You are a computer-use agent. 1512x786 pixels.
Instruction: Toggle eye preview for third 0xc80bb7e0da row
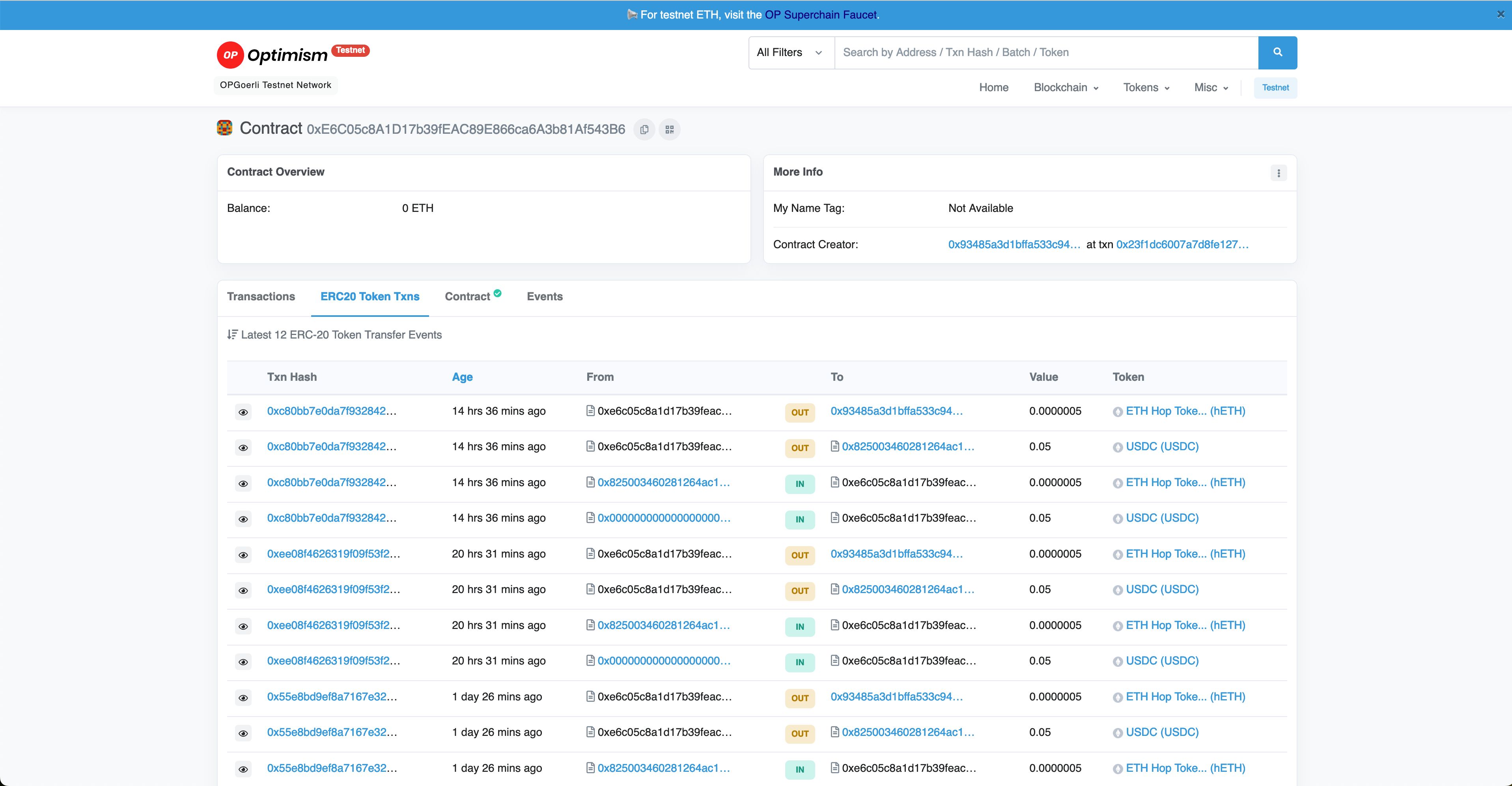tap(243, 483)
